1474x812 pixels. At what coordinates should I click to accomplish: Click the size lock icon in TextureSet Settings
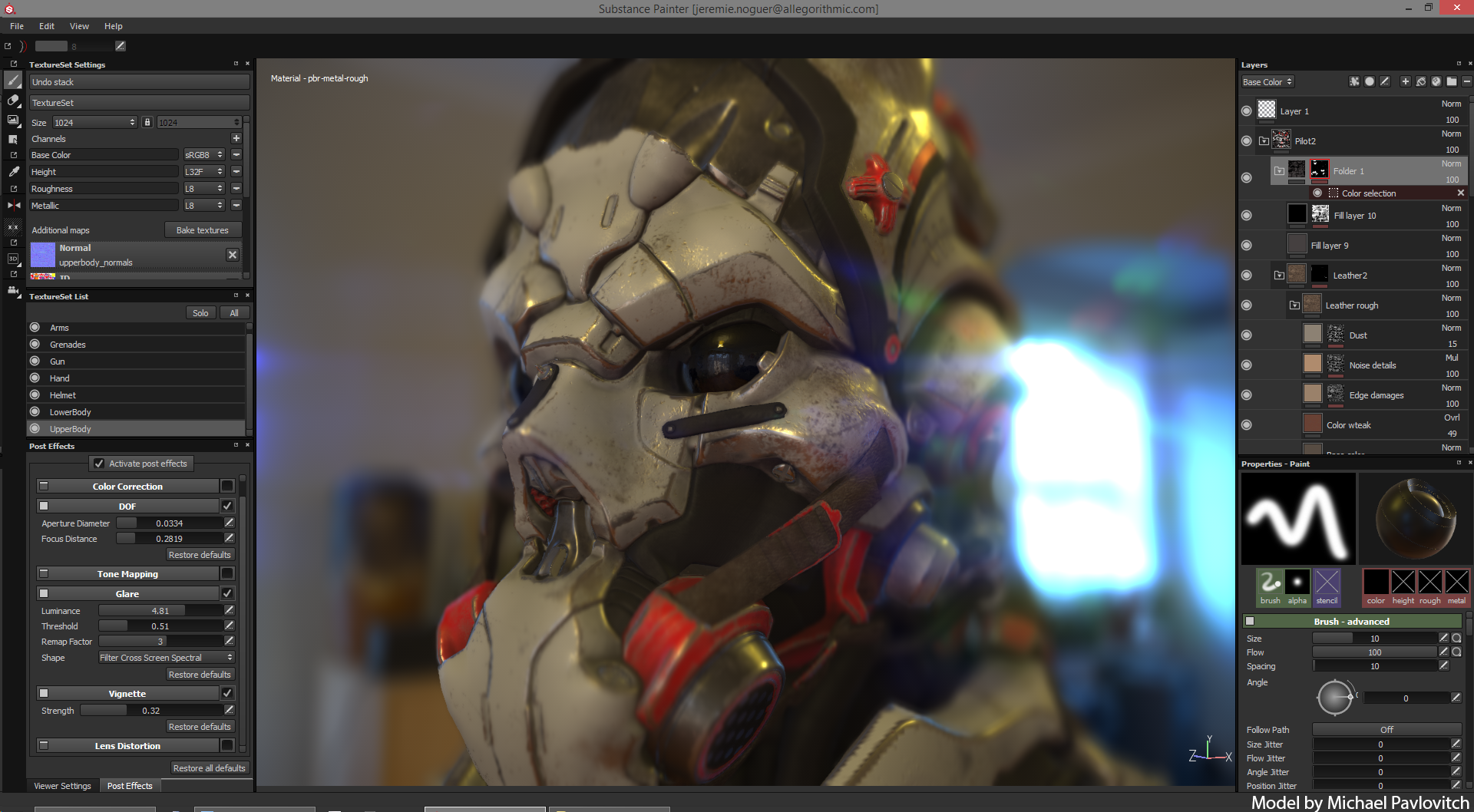coord(147,122)
